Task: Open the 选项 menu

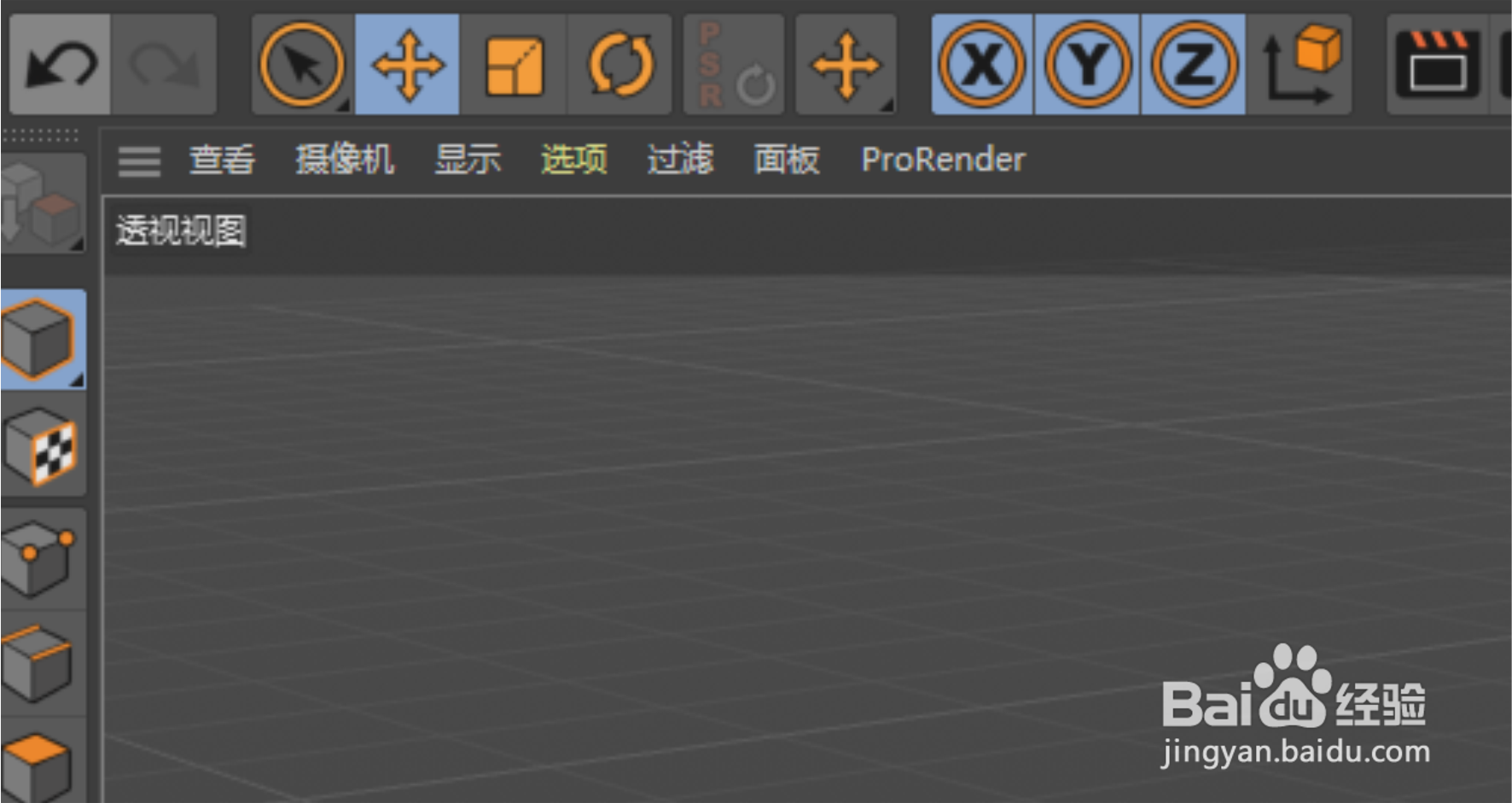Action: pyautogui.click(x=574, y=160)
